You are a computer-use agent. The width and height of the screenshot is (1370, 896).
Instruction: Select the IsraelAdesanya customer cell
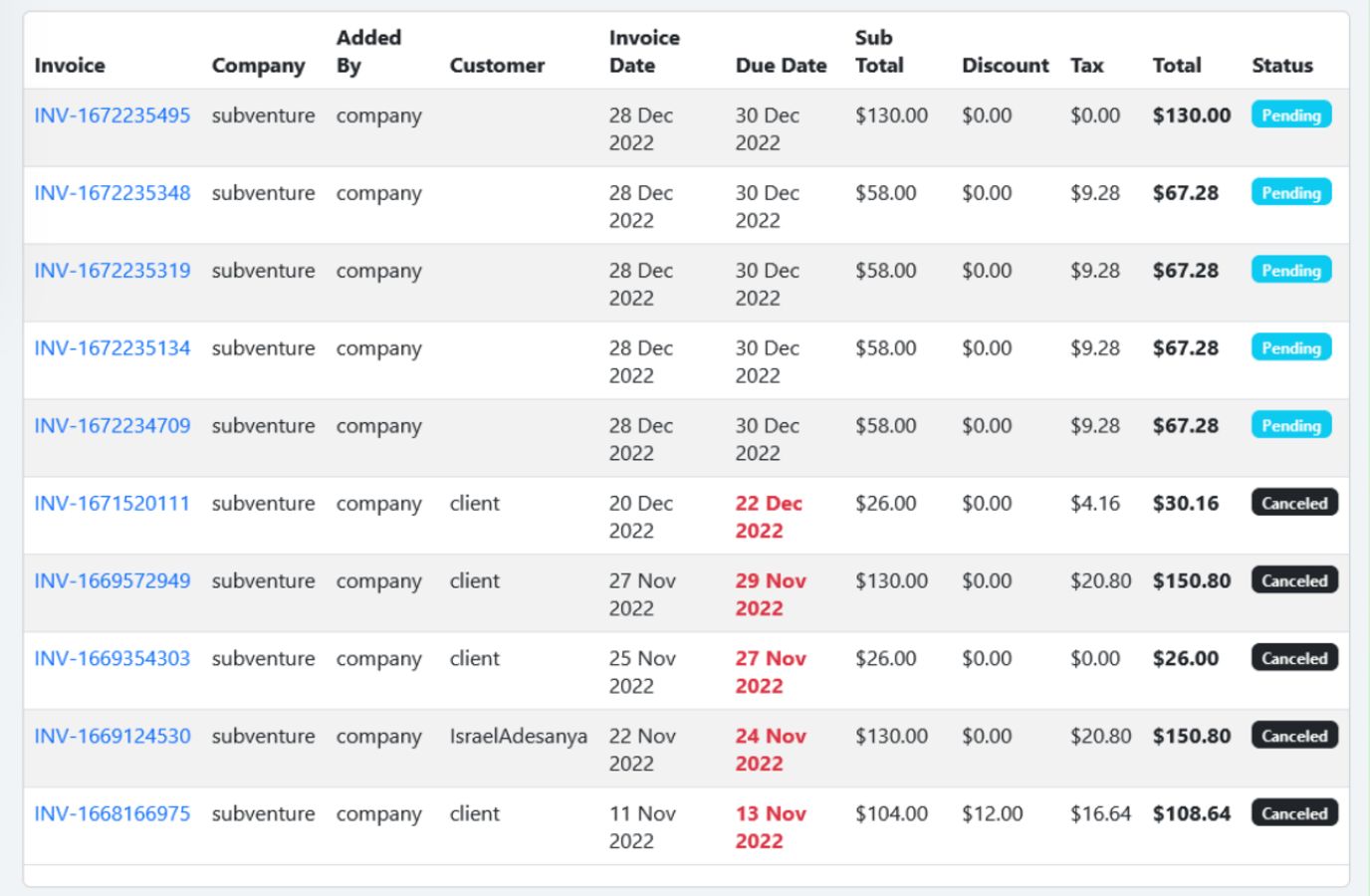(x=518, y=737)
